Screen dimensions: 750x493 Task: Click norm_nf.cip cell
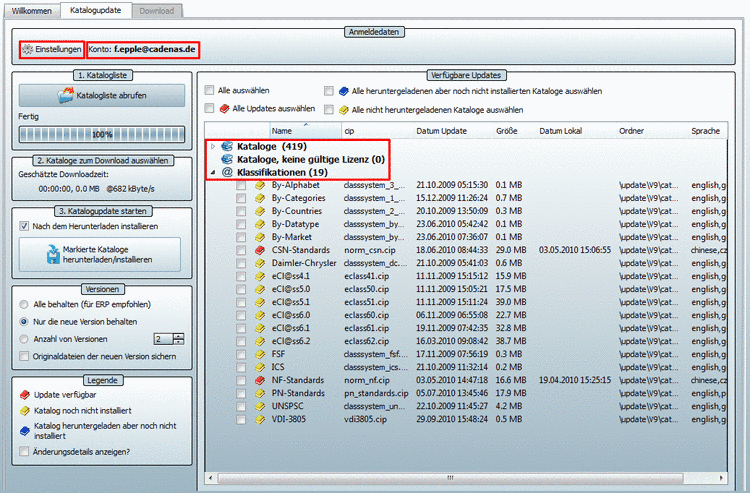pyautogui.click(x=367, y=380)
